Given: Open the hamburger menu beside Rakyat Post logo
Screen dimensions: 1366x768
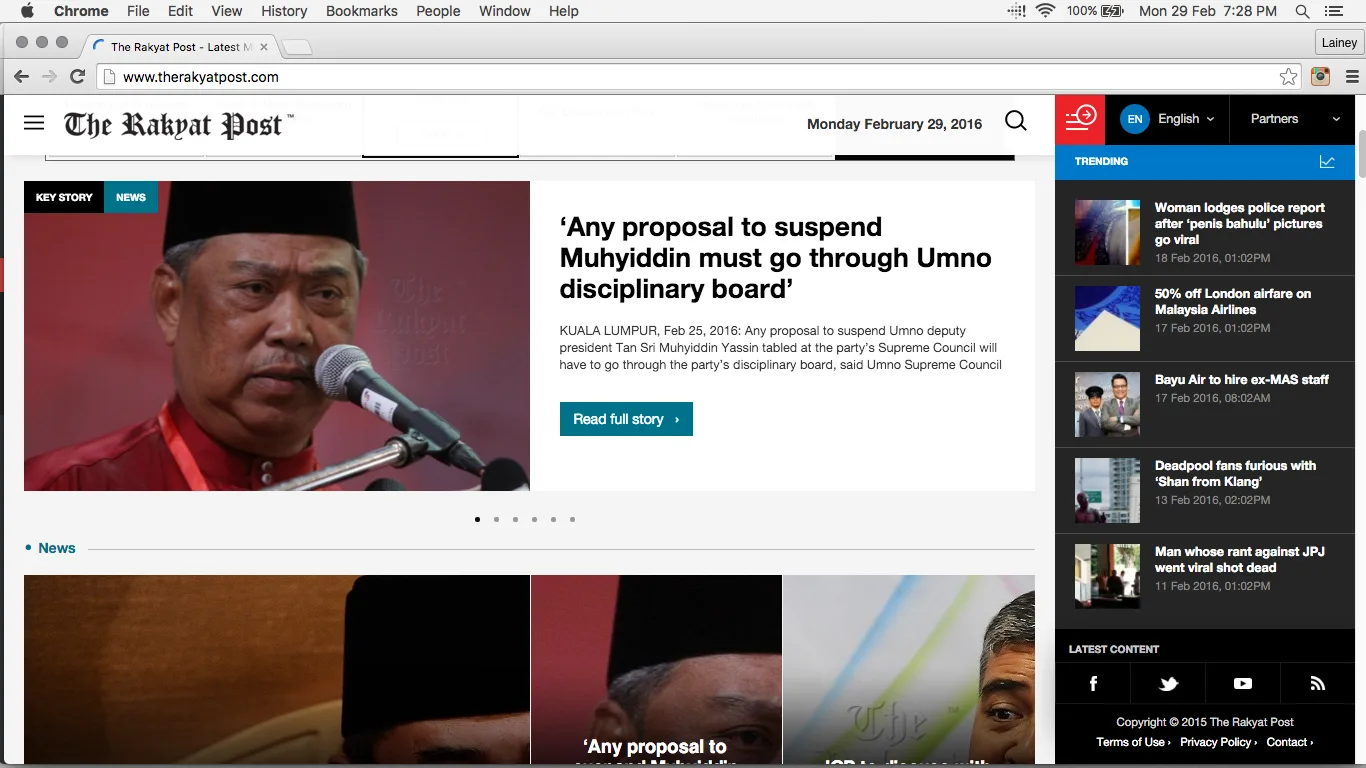Looking at the screenshot, I should [x=34, y=123].
